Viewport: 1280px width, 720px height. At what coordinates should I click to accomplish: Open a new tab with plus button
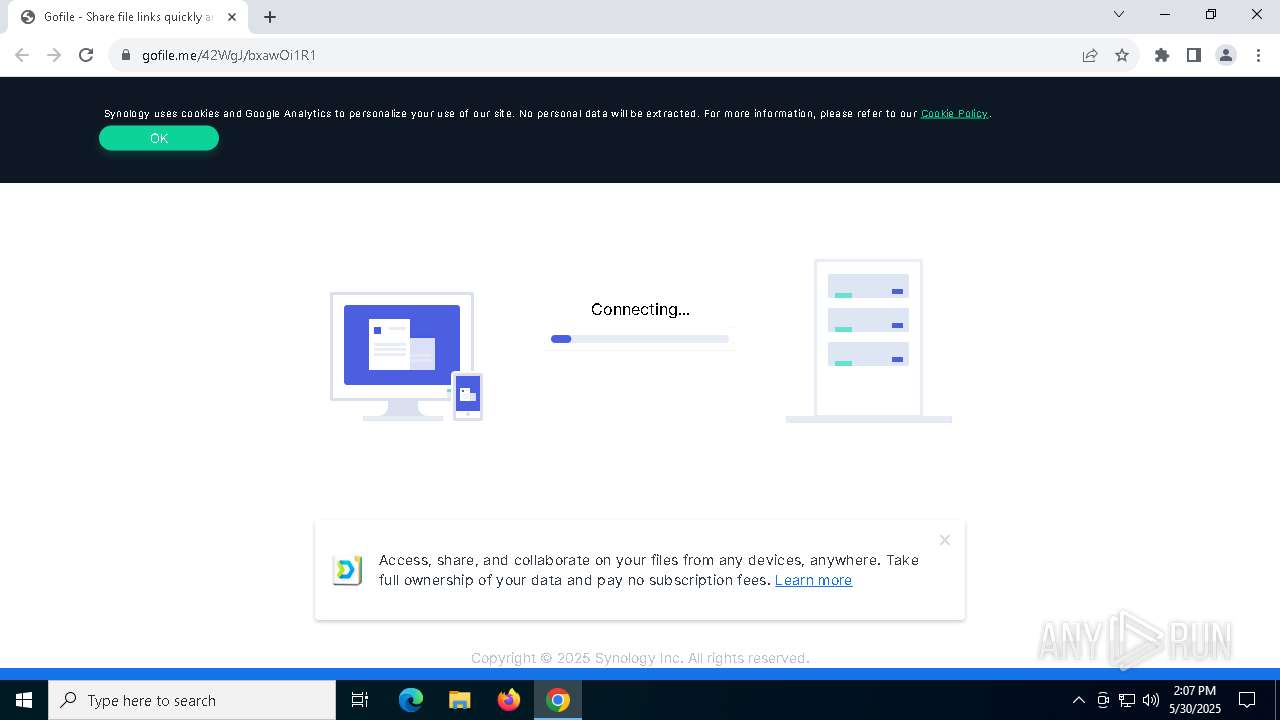[x=270, y=17]
